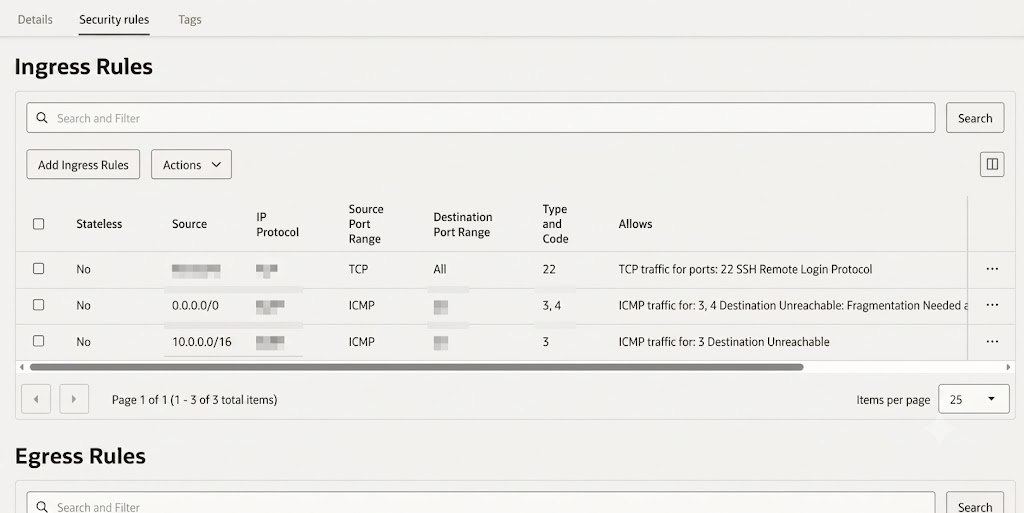Click the Source column header
The height and width of the screenshot is (513, 1024).
click(189, 224)
